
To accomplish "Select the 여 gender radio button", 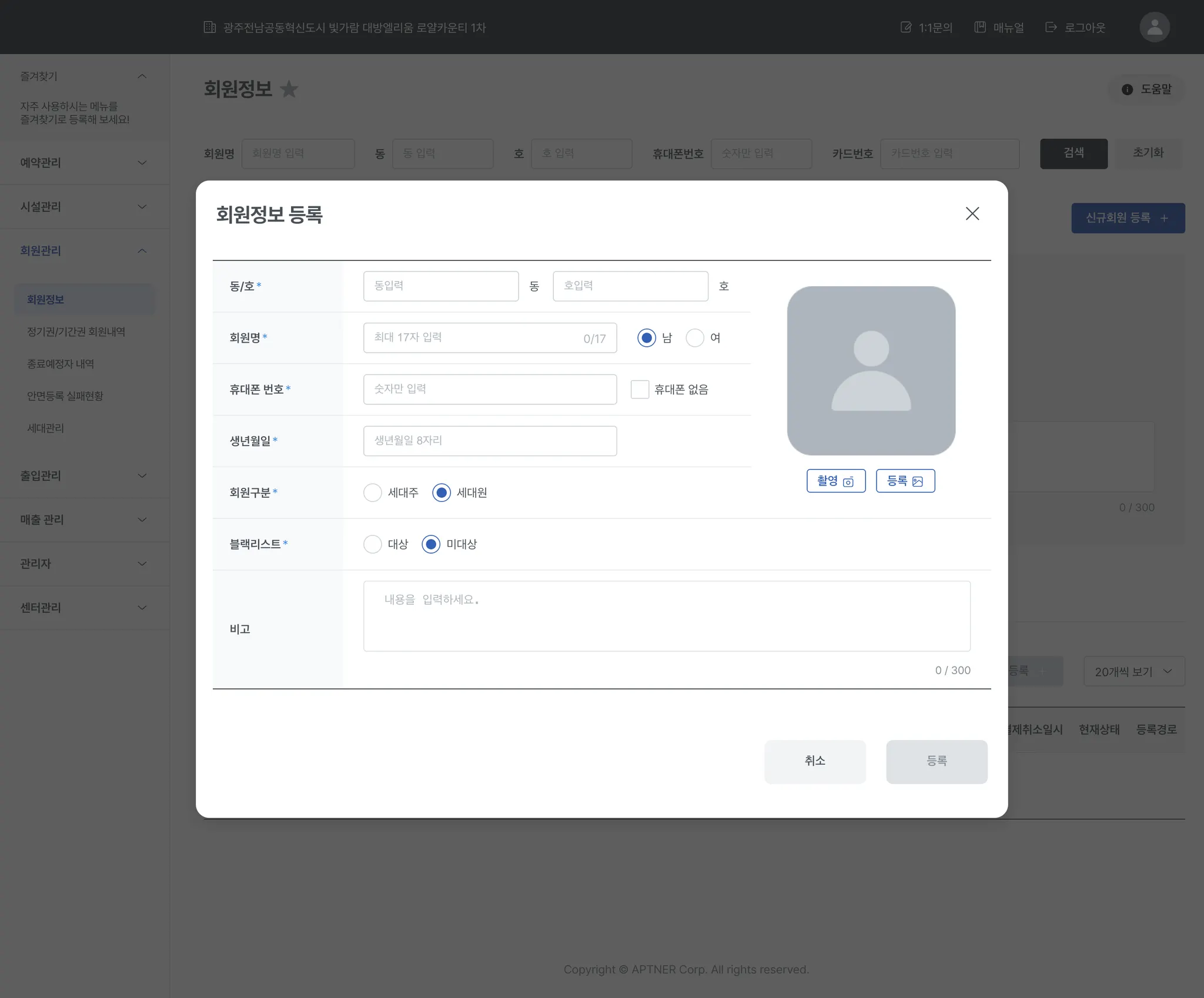I will (x=694, y=338).
